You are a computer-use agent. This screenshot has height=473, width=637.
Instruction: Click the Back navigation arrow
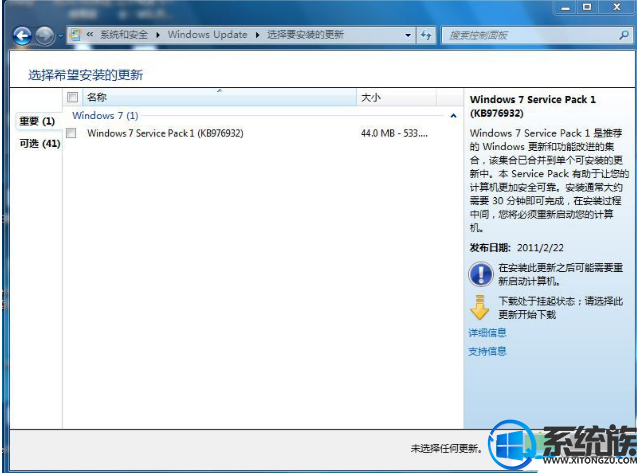[x=22, y=36]
